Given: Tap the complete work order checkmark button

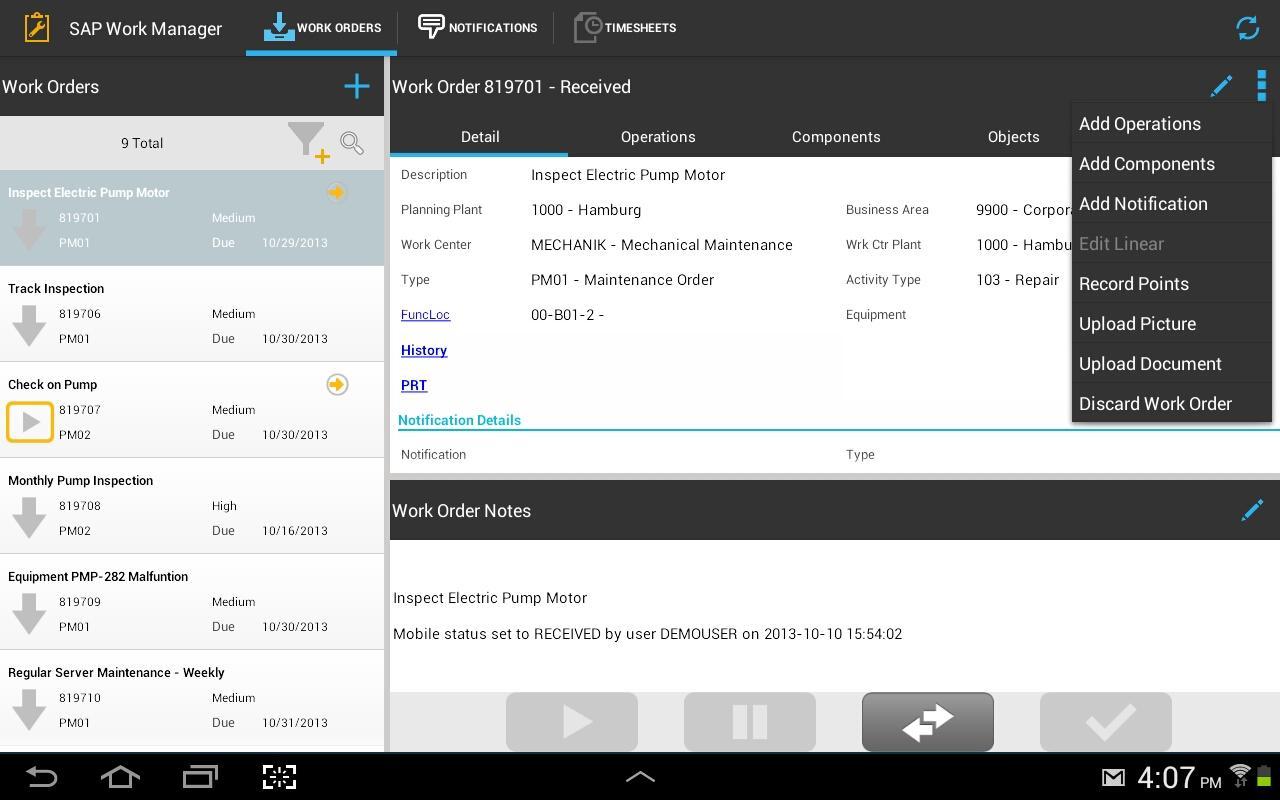Looking at the screenshot, I should pyautogui.click(x=1106, y=721).
